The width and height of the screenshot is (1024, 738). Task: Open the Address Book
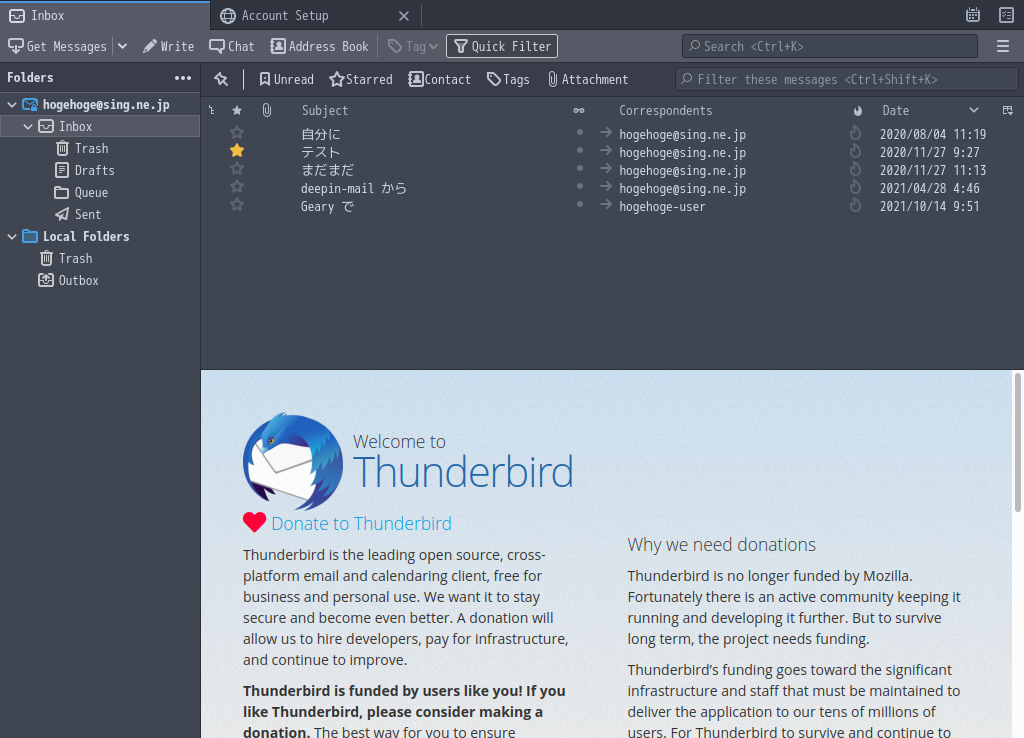pyautogui.click(x=319, y=46)
